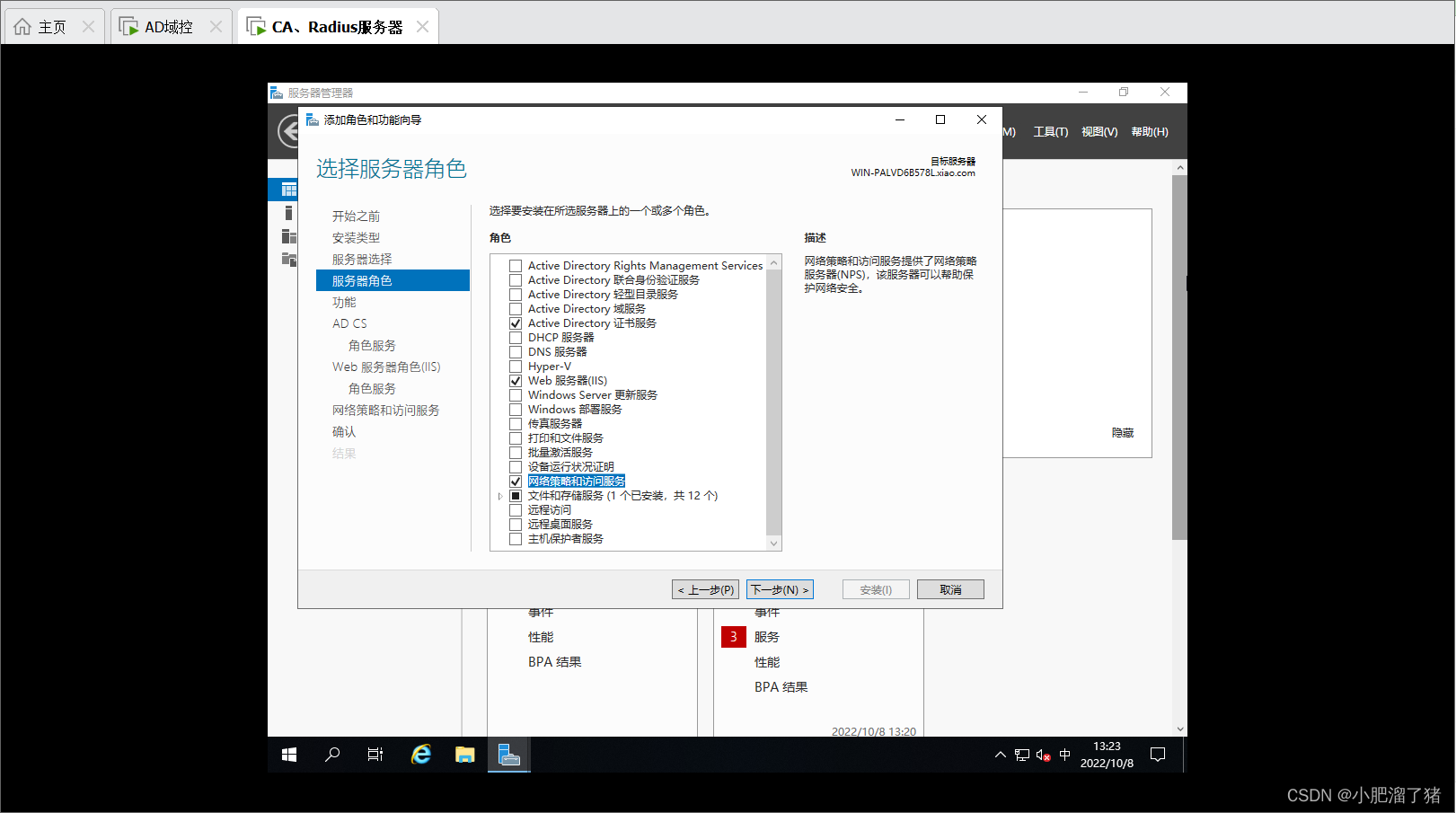1456x813 pixels.
Task: Go to 功能 wizard step
Action: point(344,303)
